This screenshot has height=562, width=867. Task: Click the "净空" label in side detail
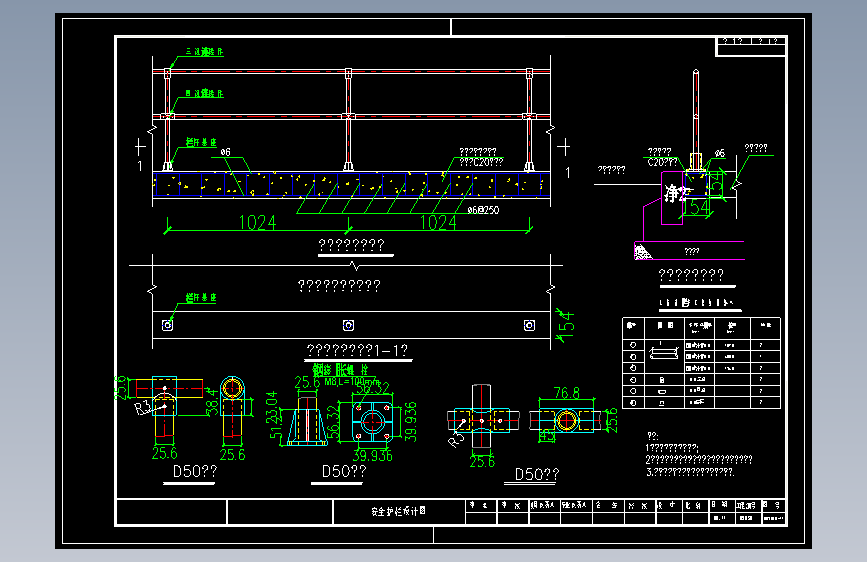pyautogui.click(x=677, y=194)
